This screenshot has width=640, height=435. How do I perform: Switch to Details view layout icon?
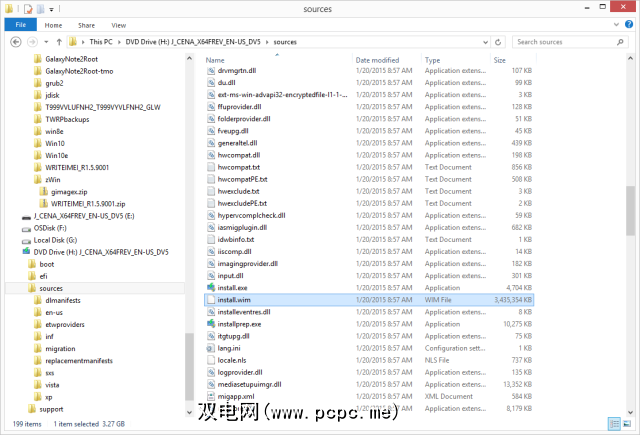pos(614,424)
